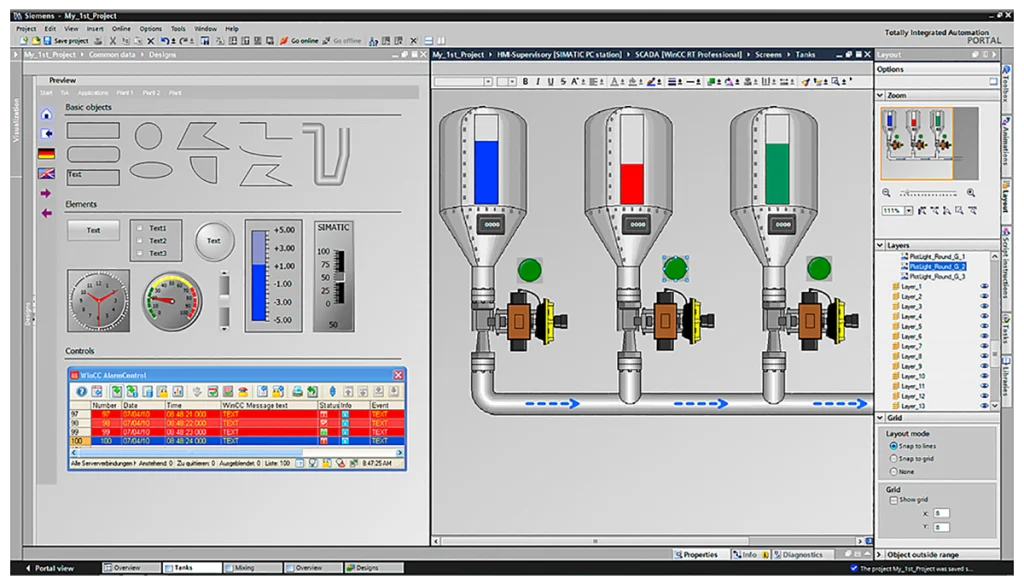Click the Text button element in Designs
This screenshot has width=1024, height=585.
tap(93, 230)
